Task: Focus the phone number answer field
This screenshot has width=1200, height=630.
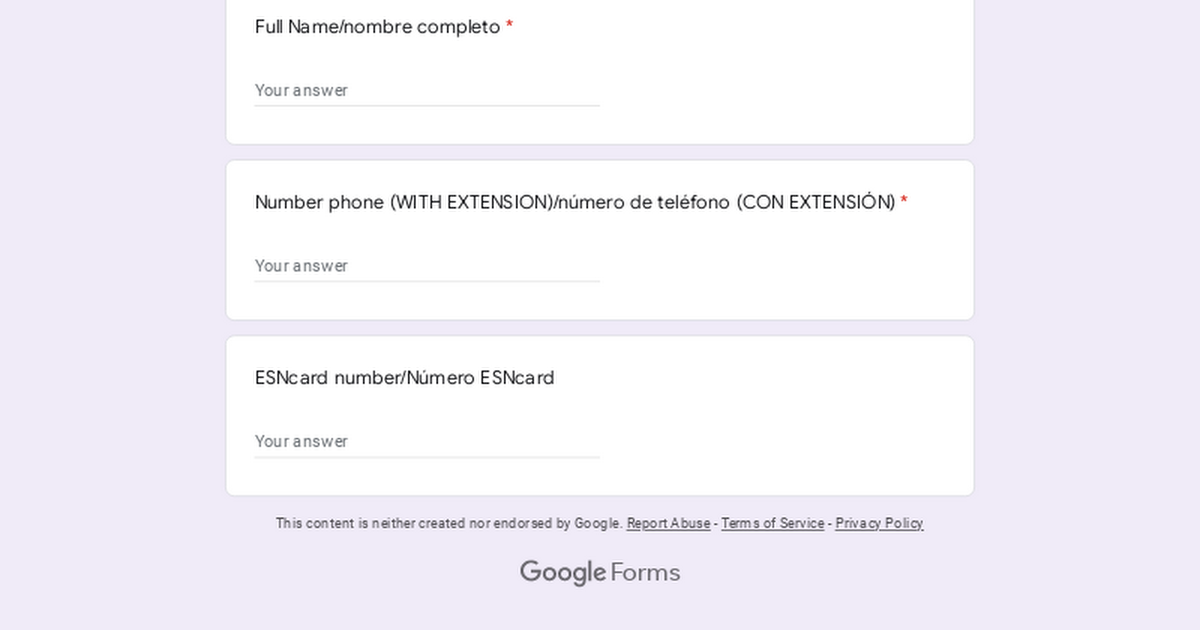Action: click(427, 266)
